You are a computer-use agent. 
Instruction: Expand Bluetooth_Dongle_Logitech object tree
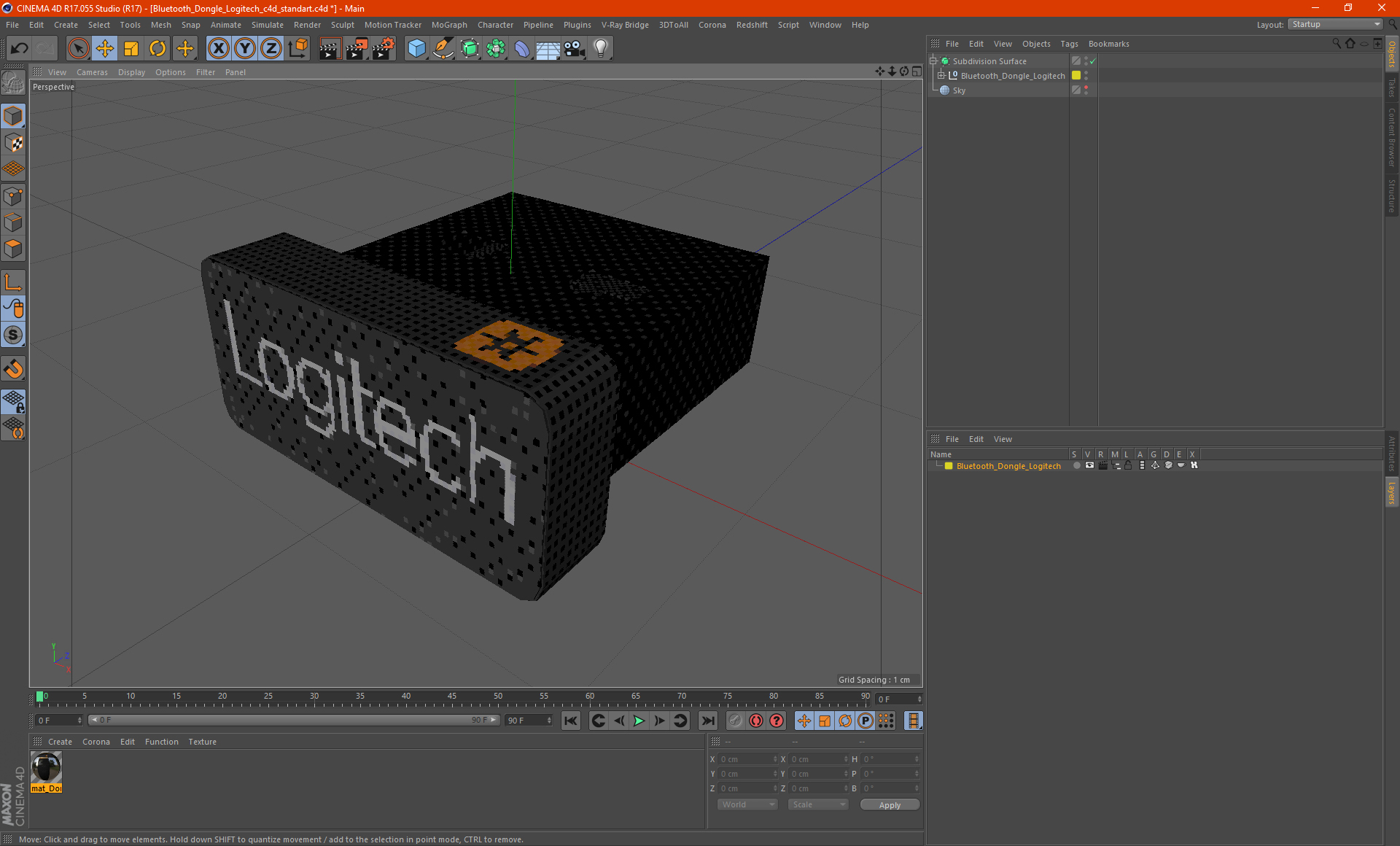click(941, 76)
